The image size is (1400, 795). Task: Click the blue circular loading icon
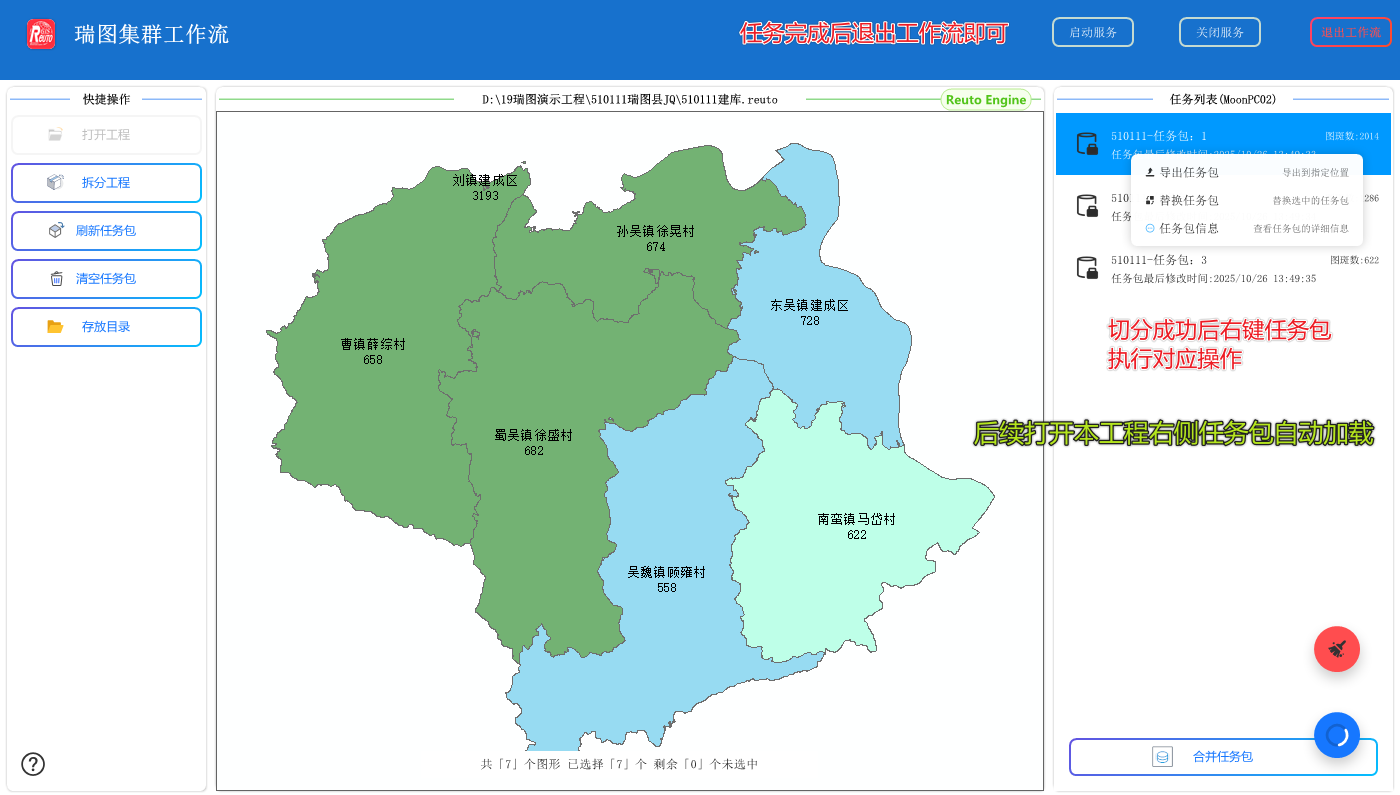(1337, 735)
